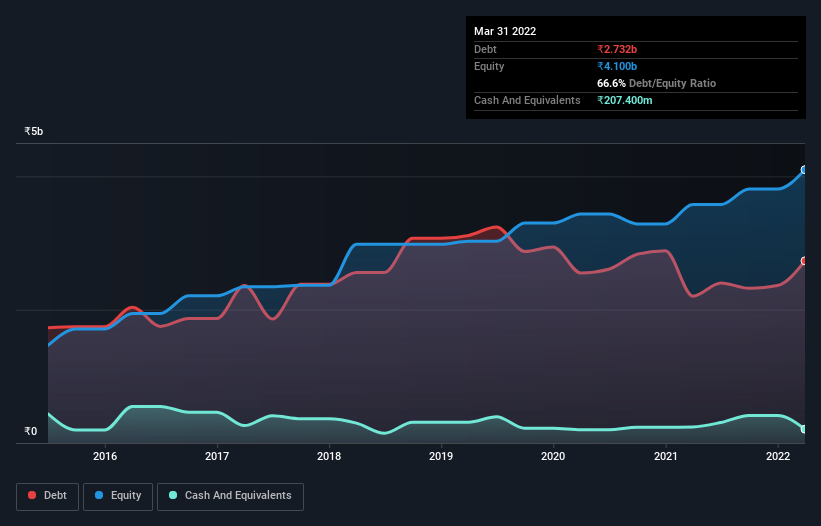Toggle Cash And Equivalents legend button
Viewport: 821px width, 526px height.
coord(230,496)
